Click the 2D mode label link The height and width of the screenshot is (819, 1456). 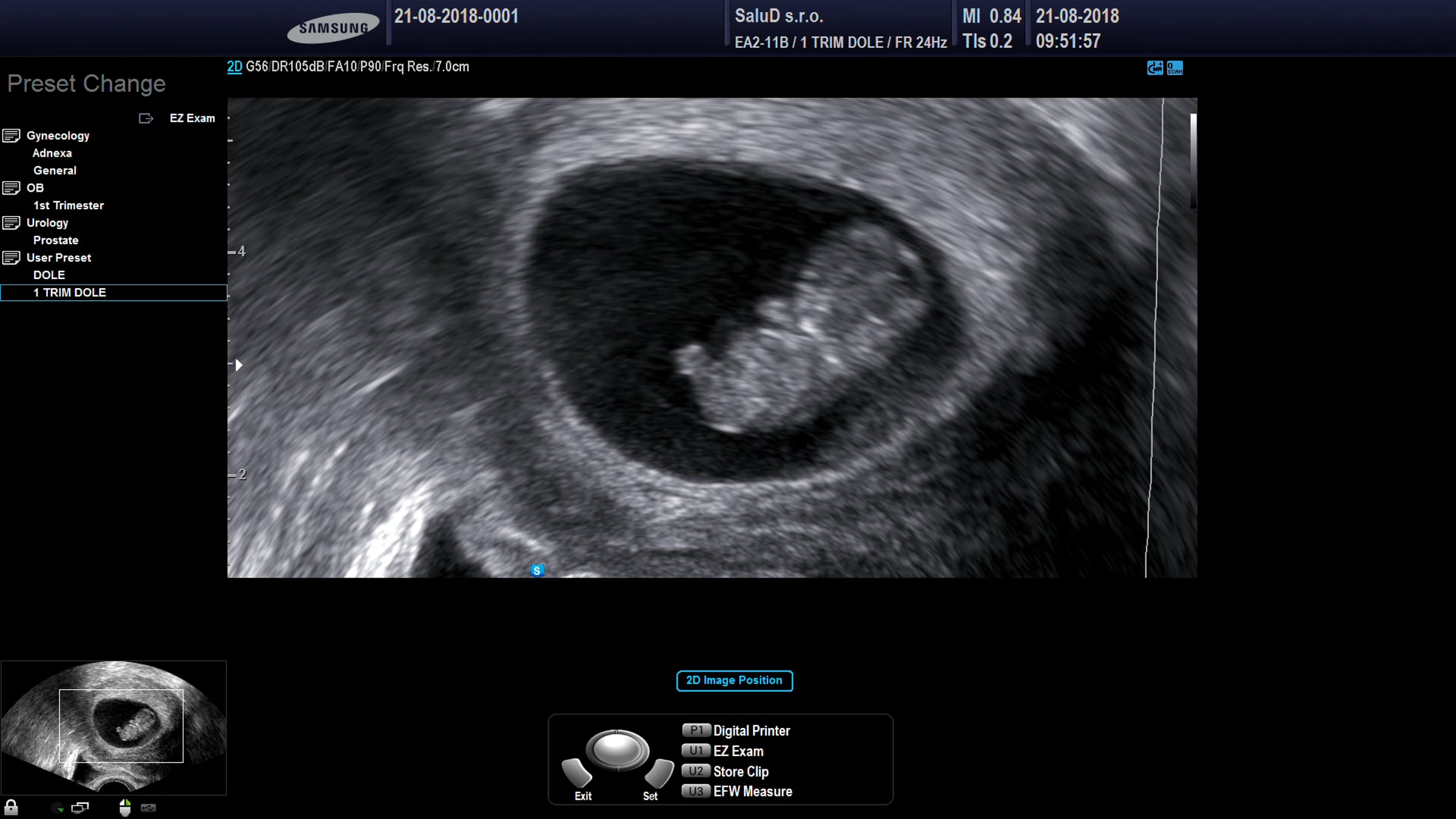(234, 67)
